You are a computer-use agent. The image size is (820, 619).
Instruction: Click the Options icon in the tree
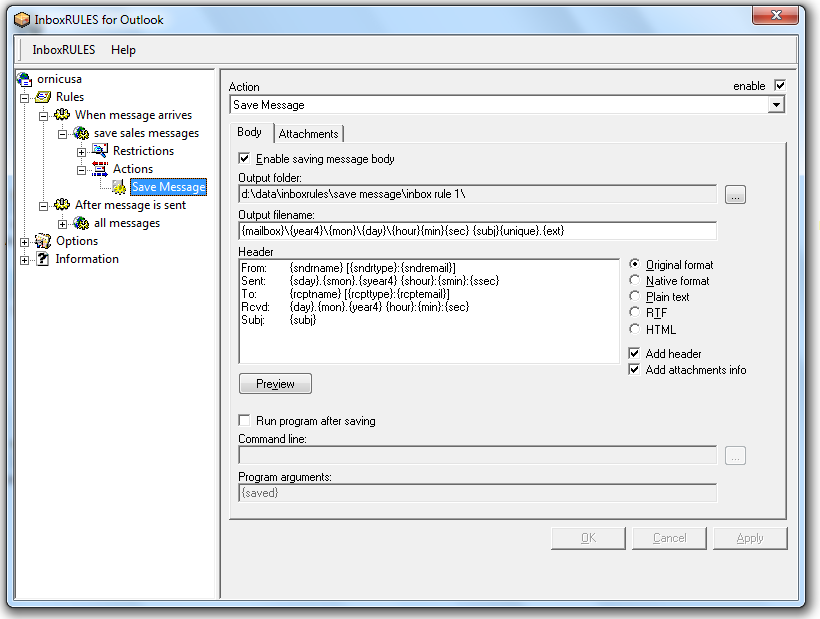(43, 241)
